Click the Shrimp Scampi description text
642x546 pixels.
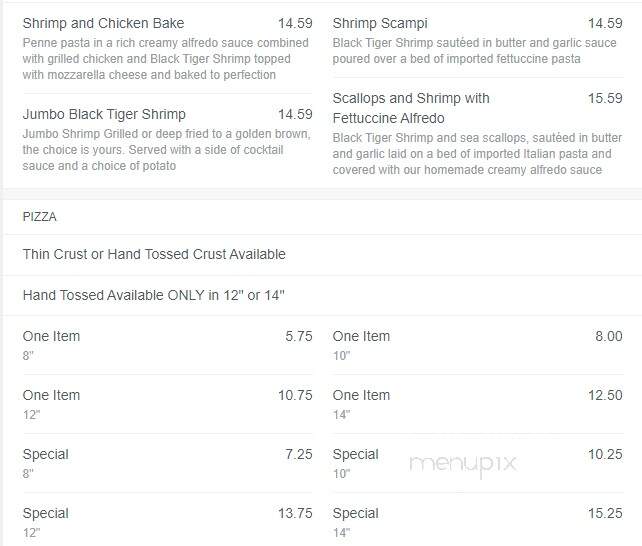pos(474,51)
